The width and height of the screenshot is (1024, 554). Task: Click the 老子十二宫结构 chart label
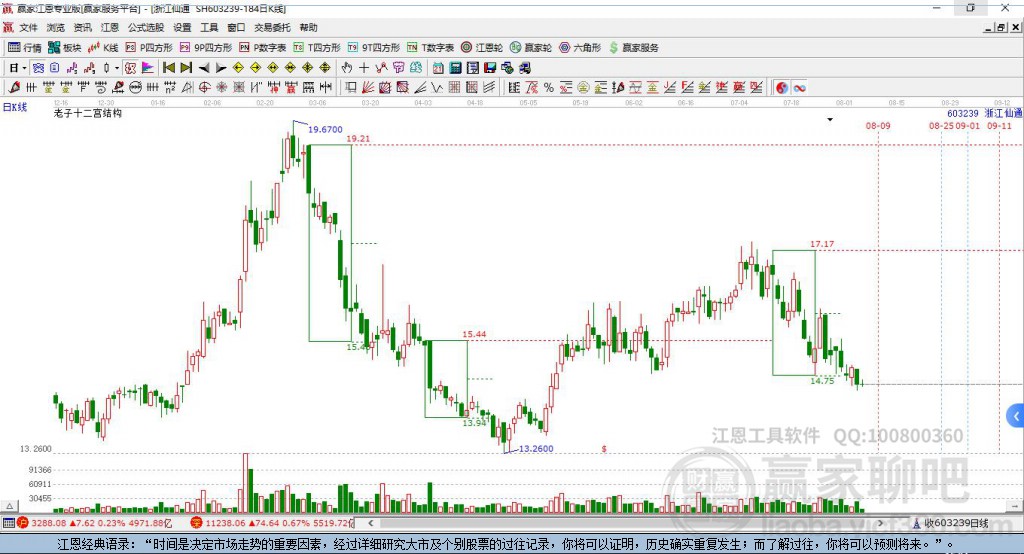(x=88, y=113)
